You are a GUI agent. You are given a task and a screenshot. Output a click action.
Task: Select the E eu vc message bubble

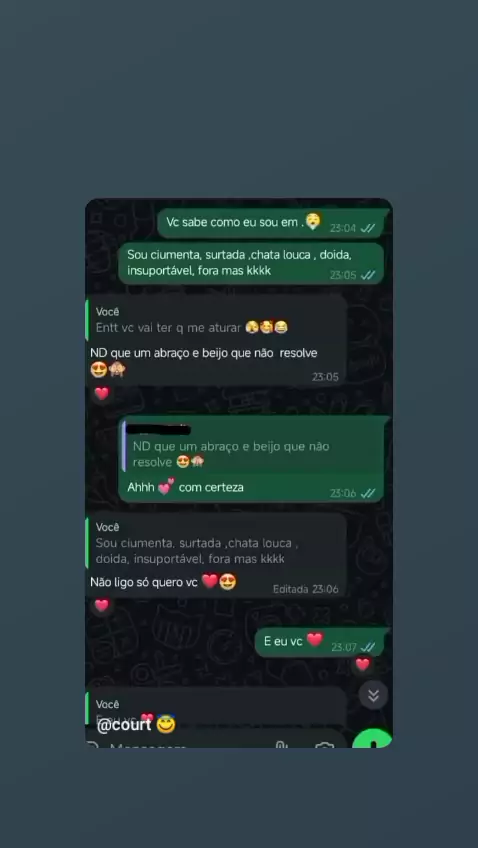point(319,642)
